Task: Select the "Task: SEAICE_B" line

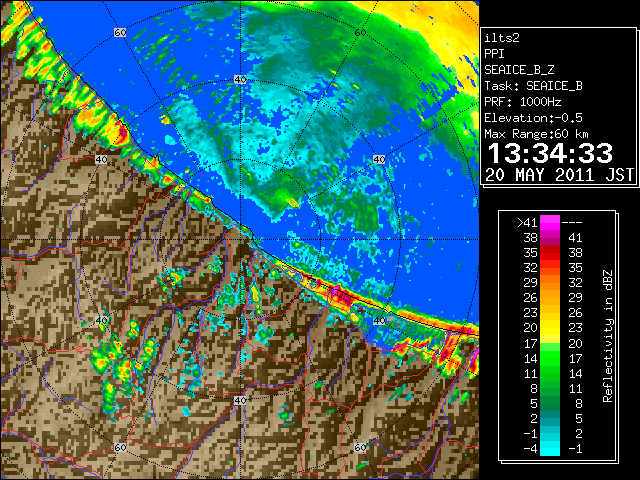Action: coord(533,86)
